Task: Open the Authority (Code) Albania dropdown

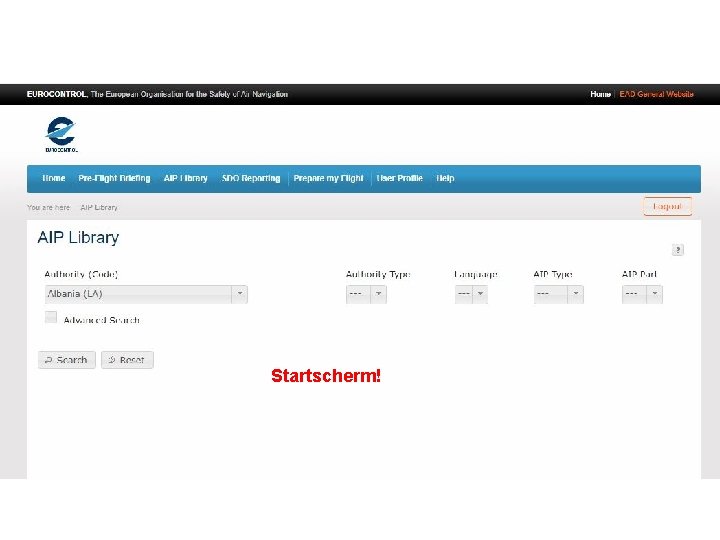Action: coord(146,294)
